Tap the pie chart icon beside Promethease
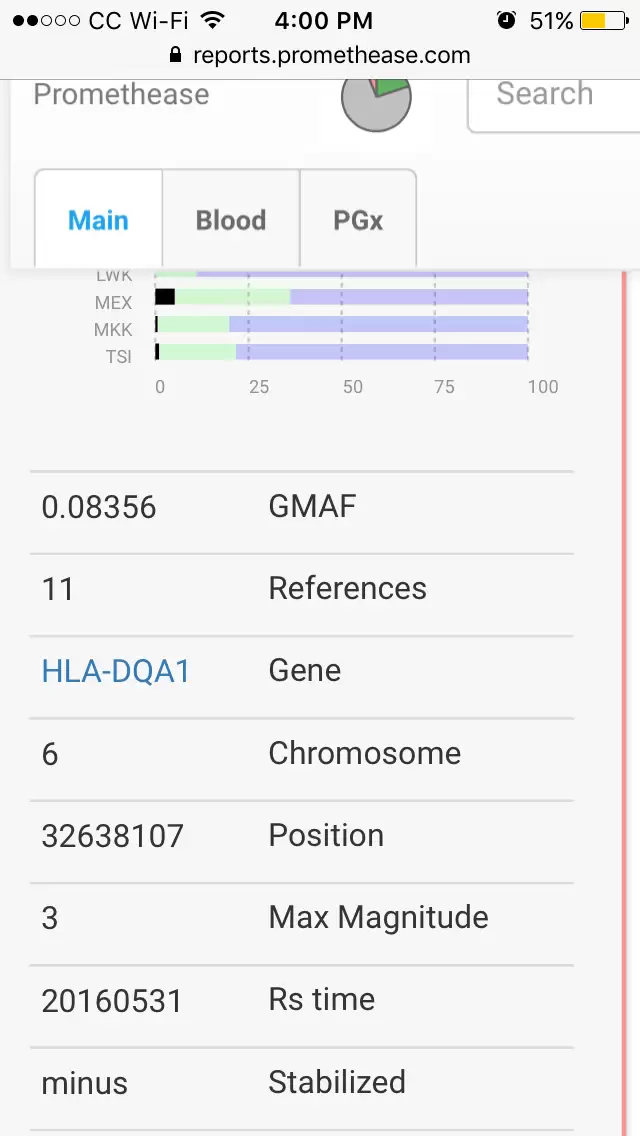 (376, 104)
